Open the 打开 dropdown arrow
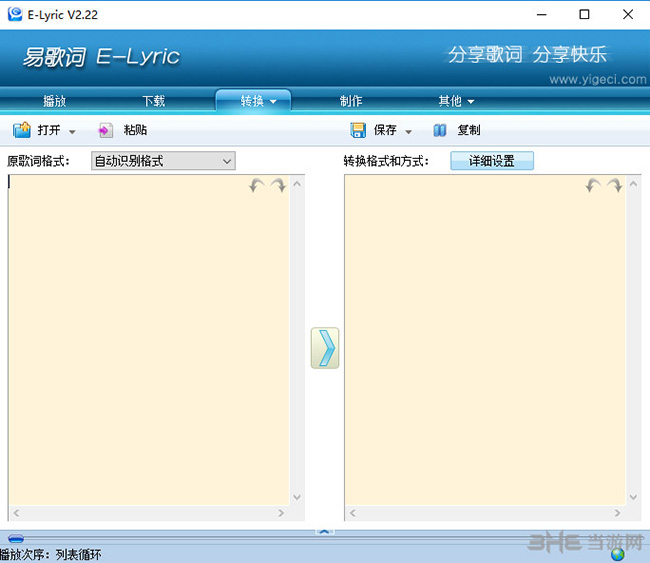 pyautogui.click(x=72, y=132)
